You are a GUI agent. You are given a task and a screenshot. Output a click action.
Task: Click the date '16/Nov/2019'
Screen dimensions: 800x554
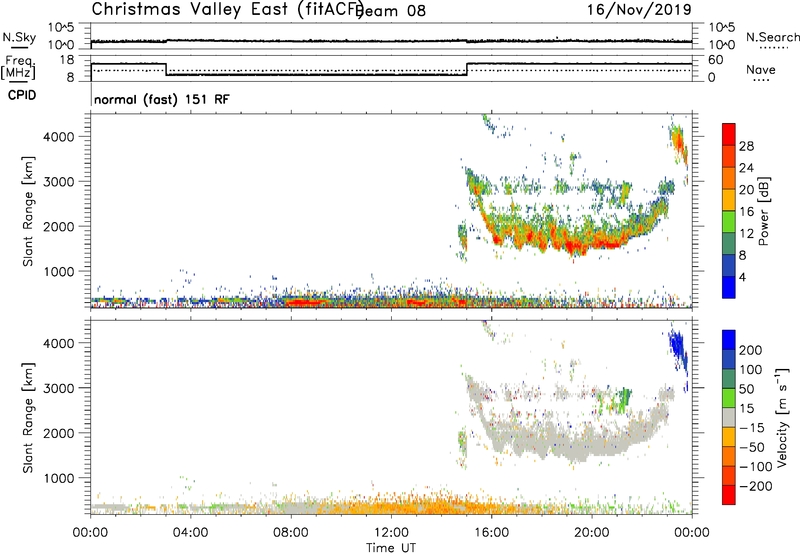[x=639, y=10]
